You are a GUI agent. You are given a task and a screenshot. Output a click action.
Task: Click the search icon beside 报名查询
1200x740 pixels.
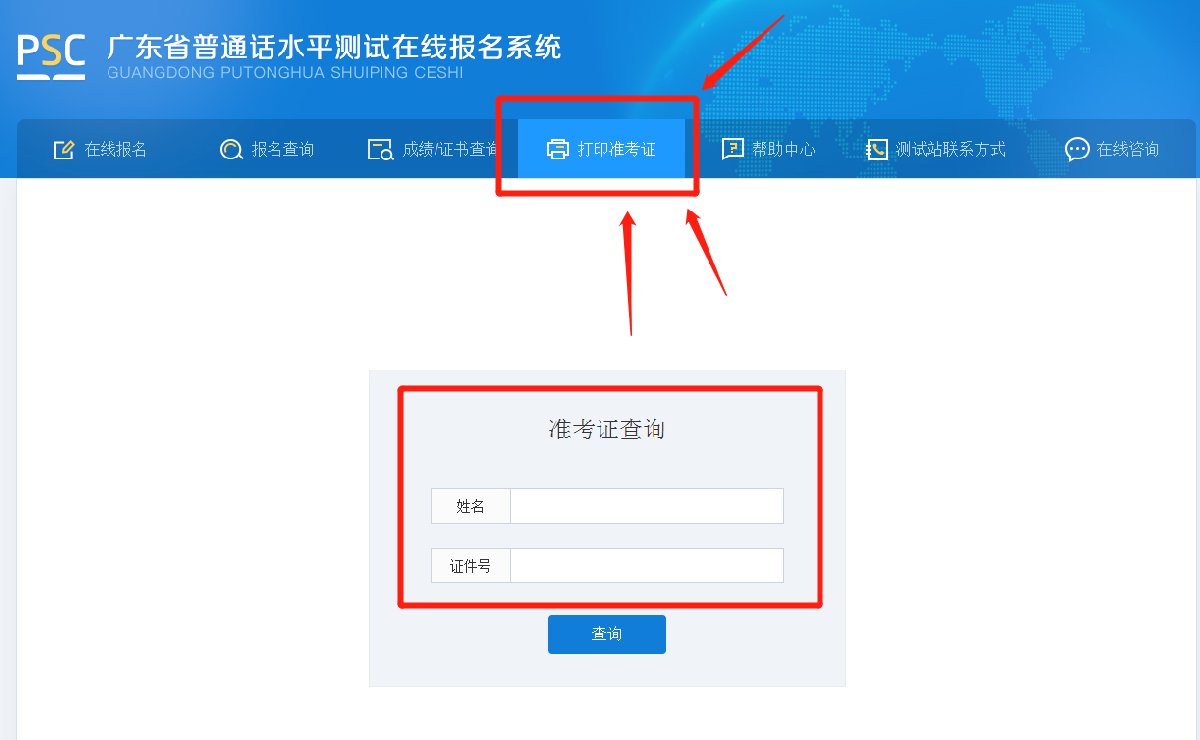[x=231, y=150]
